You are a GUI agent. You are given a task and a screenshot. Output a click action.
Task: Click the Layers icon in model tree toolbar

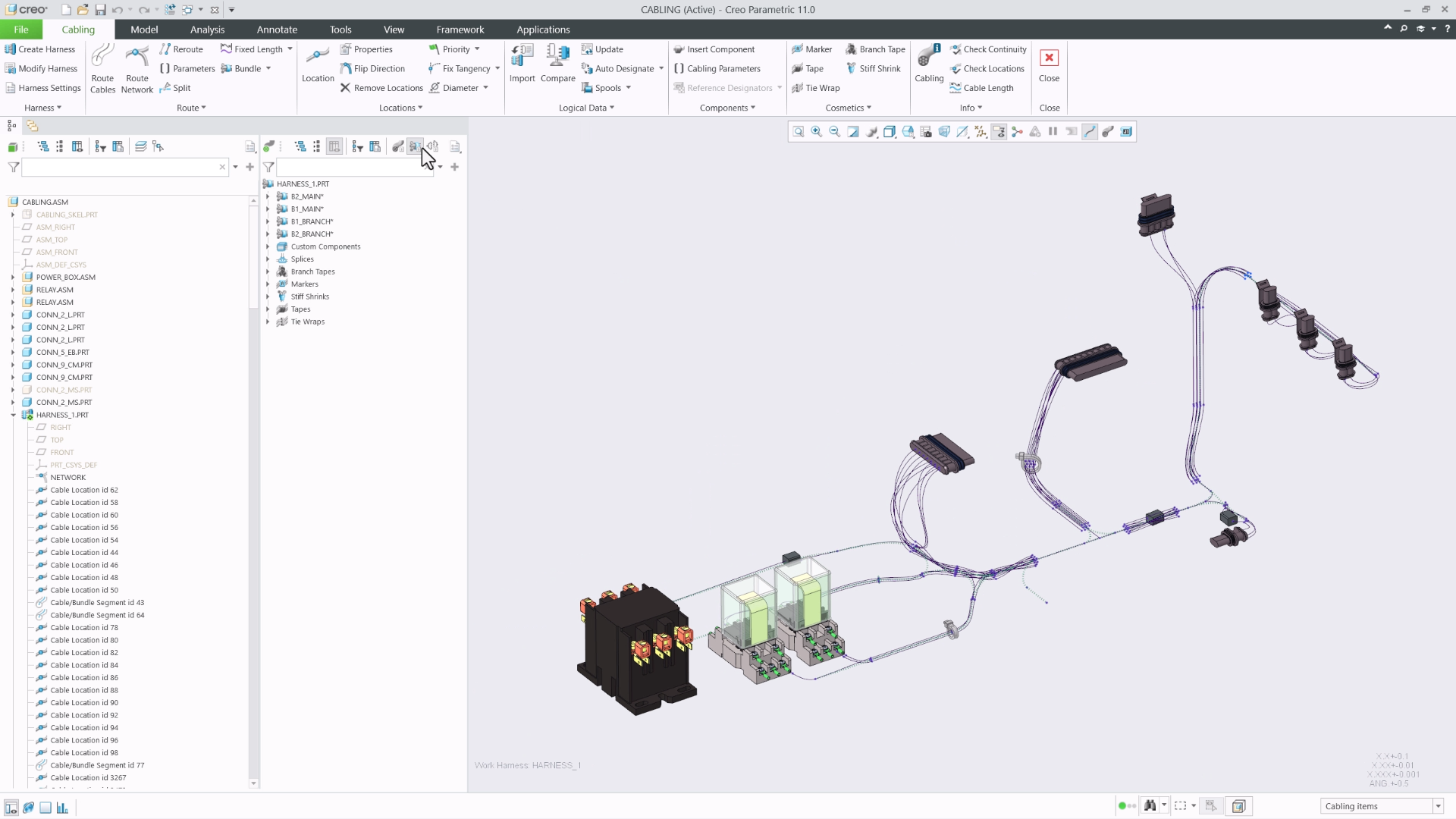click(x=141, y=146)
